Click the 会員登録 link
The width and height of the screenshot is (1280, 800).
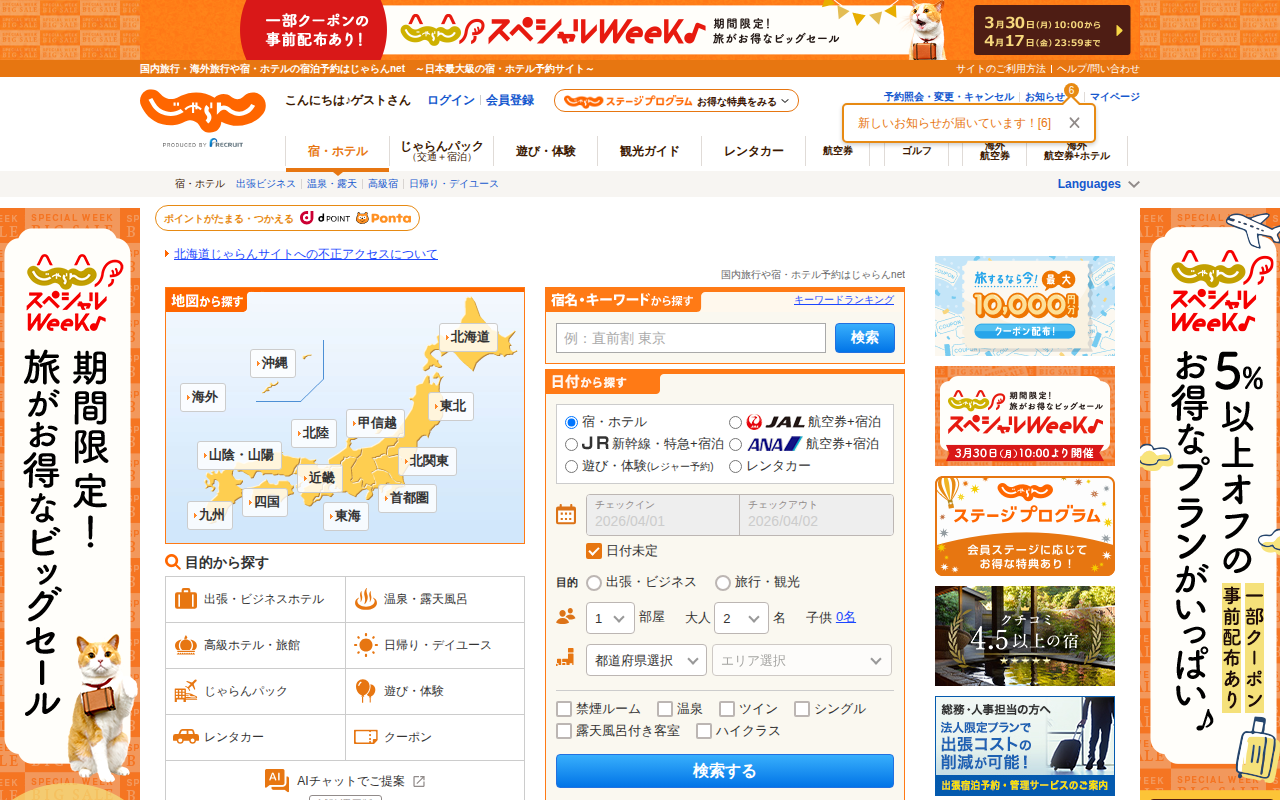click(x=510, y=100)
